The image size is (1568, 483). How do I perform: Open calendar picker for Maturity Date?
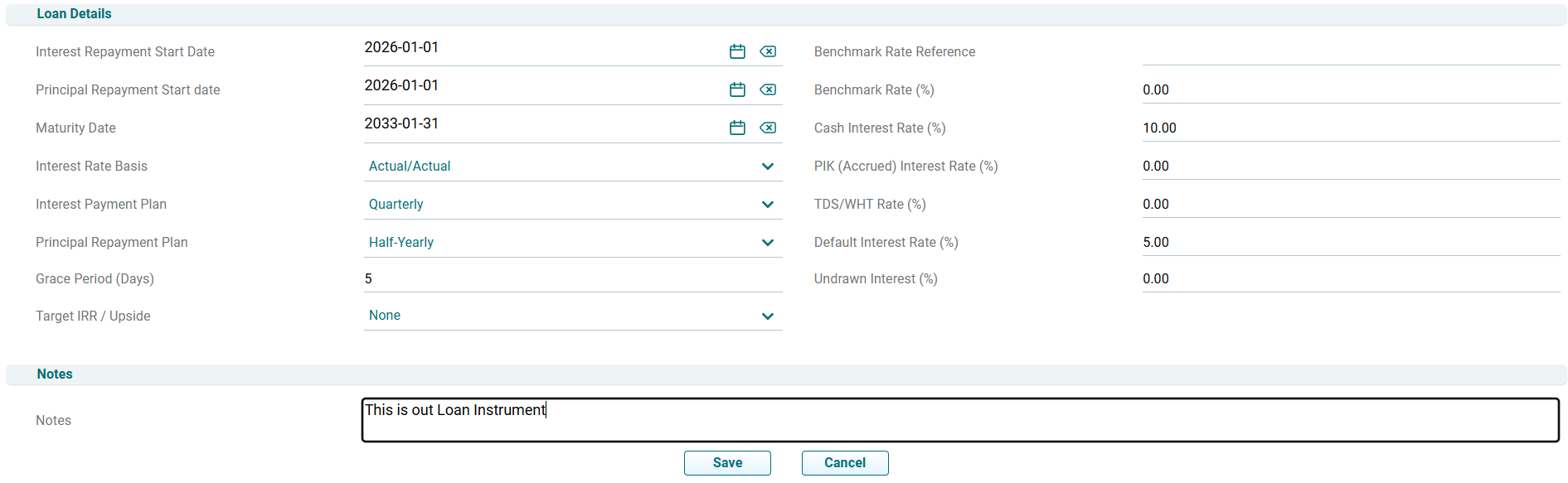tap(737, 128)
